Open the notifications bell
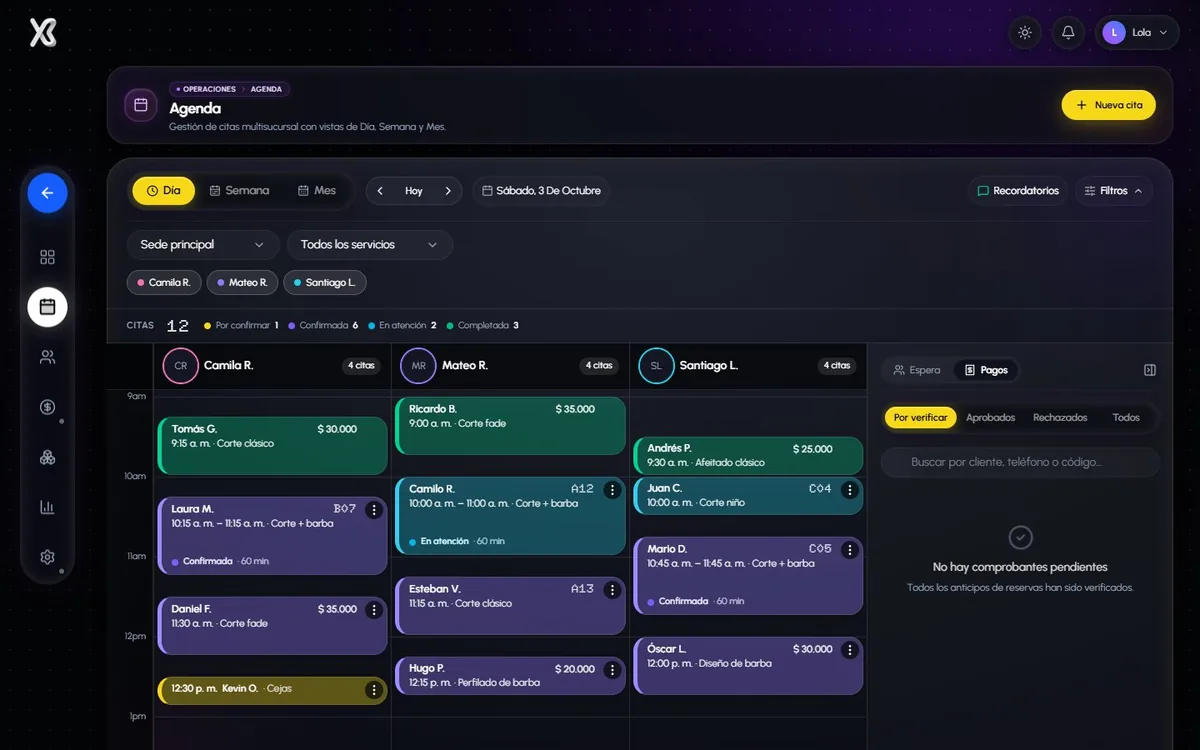The height and width of the screenshot is (750, 1200). pos(1068,32)
